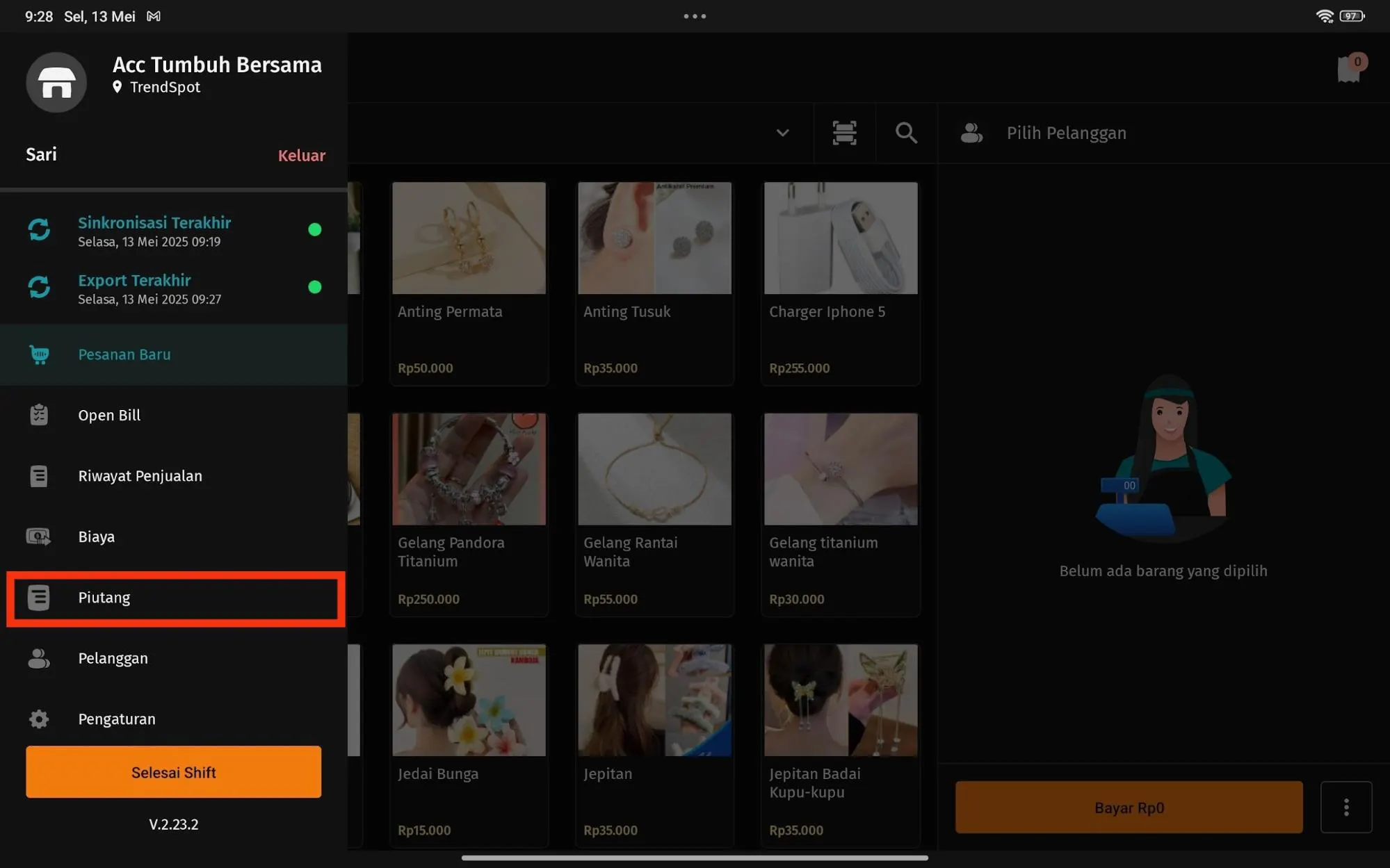
Task: Tap Sinkronisasi Terakhir label
Action: (154, 222)
